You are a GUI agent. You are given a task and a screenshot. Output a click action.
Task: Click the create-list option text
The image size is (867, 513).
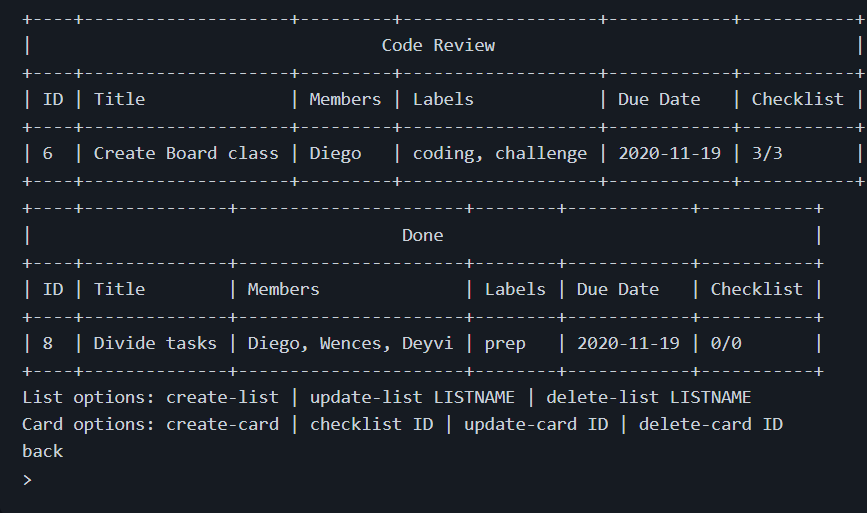[222, 397]
